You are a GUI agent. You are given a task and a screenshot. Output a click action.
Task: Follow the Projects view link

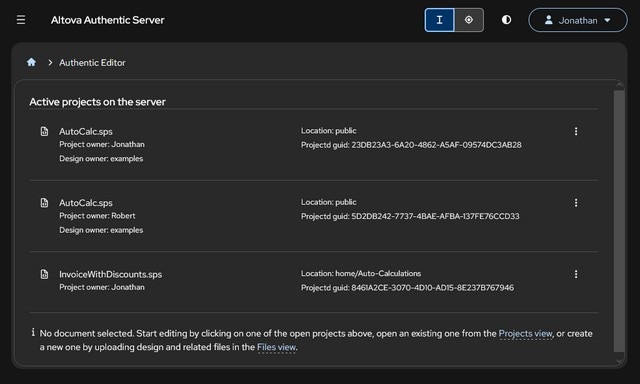525,333
